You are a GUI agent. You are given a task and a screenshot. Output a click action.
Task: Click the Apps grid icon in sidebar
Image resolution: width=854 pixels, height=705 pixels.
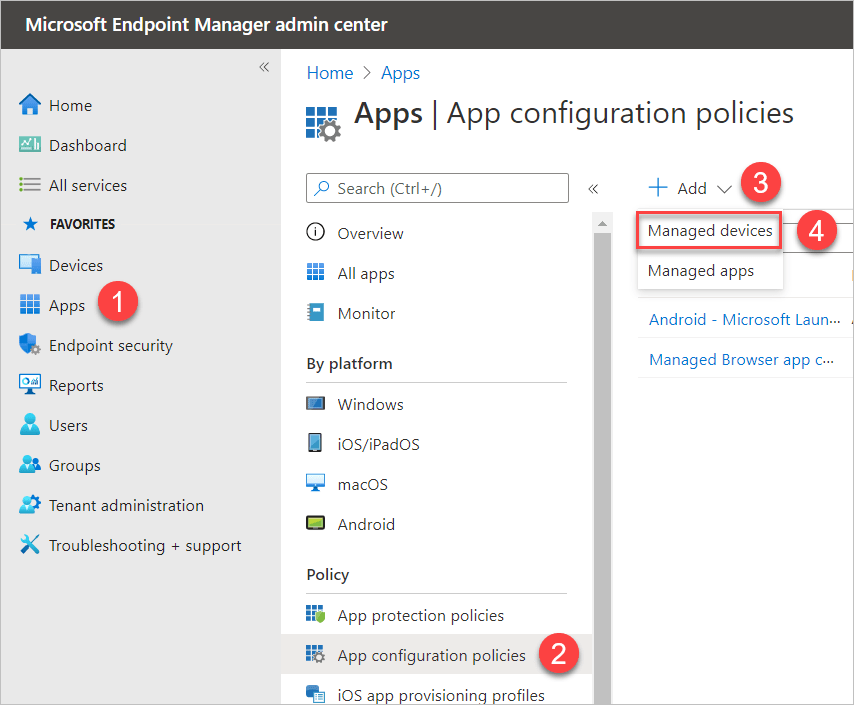[29, 305]
